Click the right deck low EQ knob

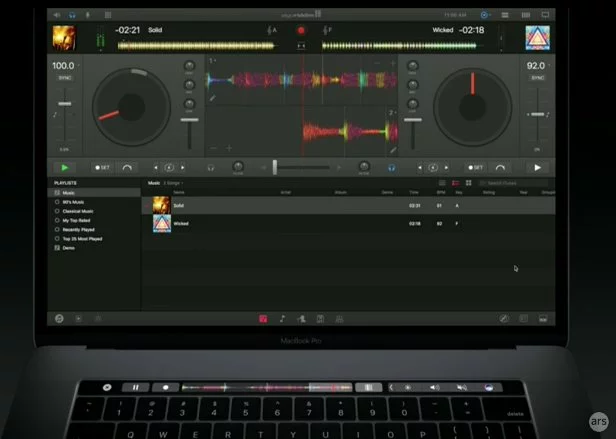point(412,104)
